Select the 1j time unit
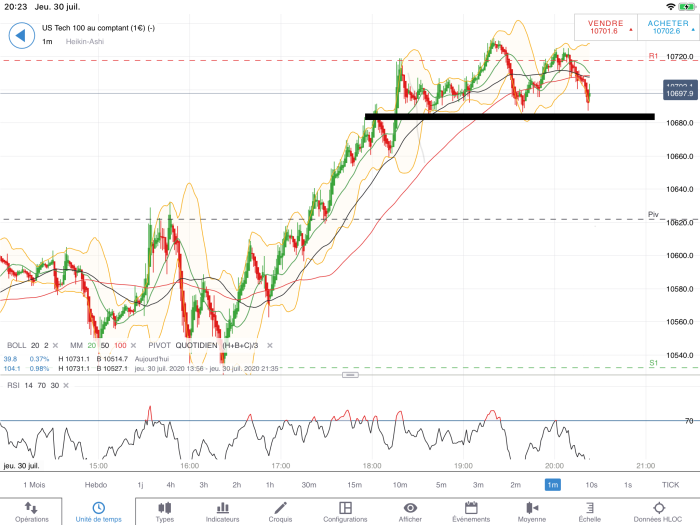700x525 pixels. pyautogui.click(x=140, y=485)
